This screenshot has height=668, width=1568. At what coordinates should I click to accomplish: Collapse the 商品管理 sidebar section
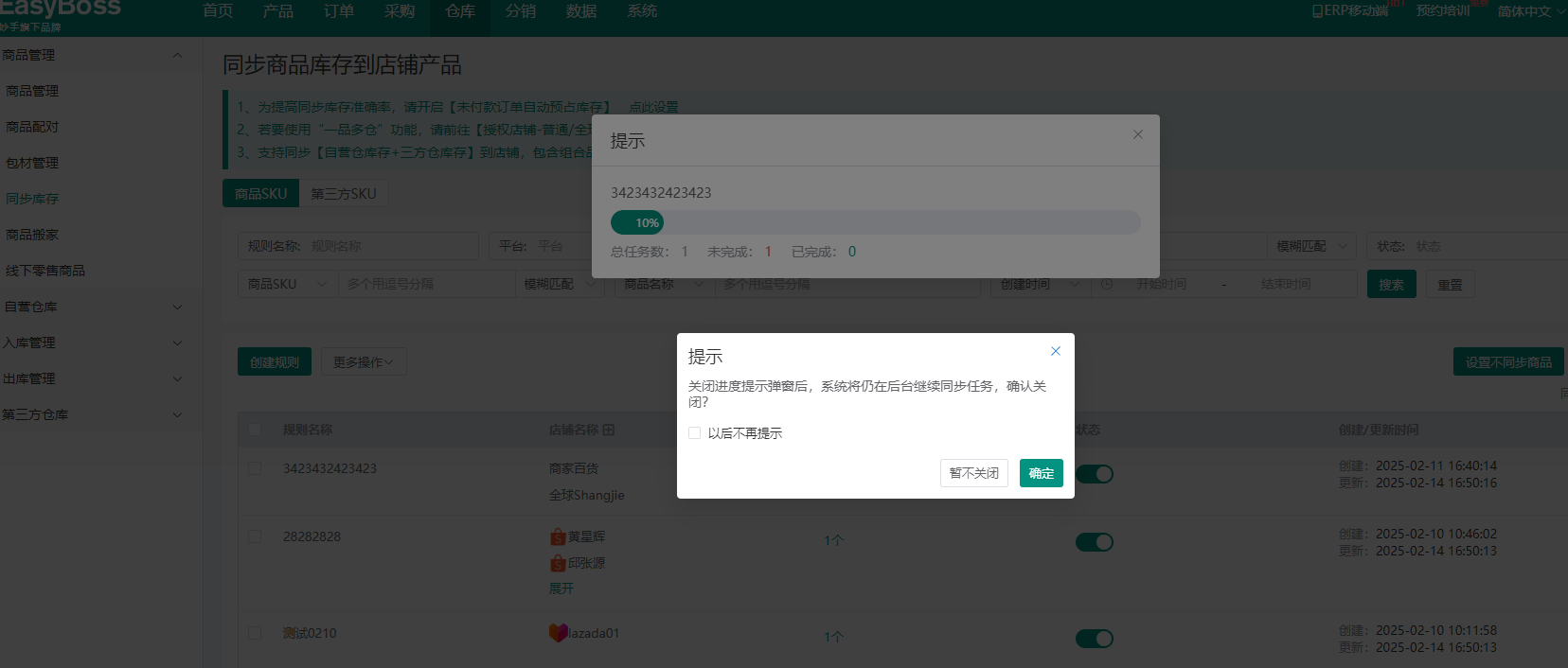point(177,55)
